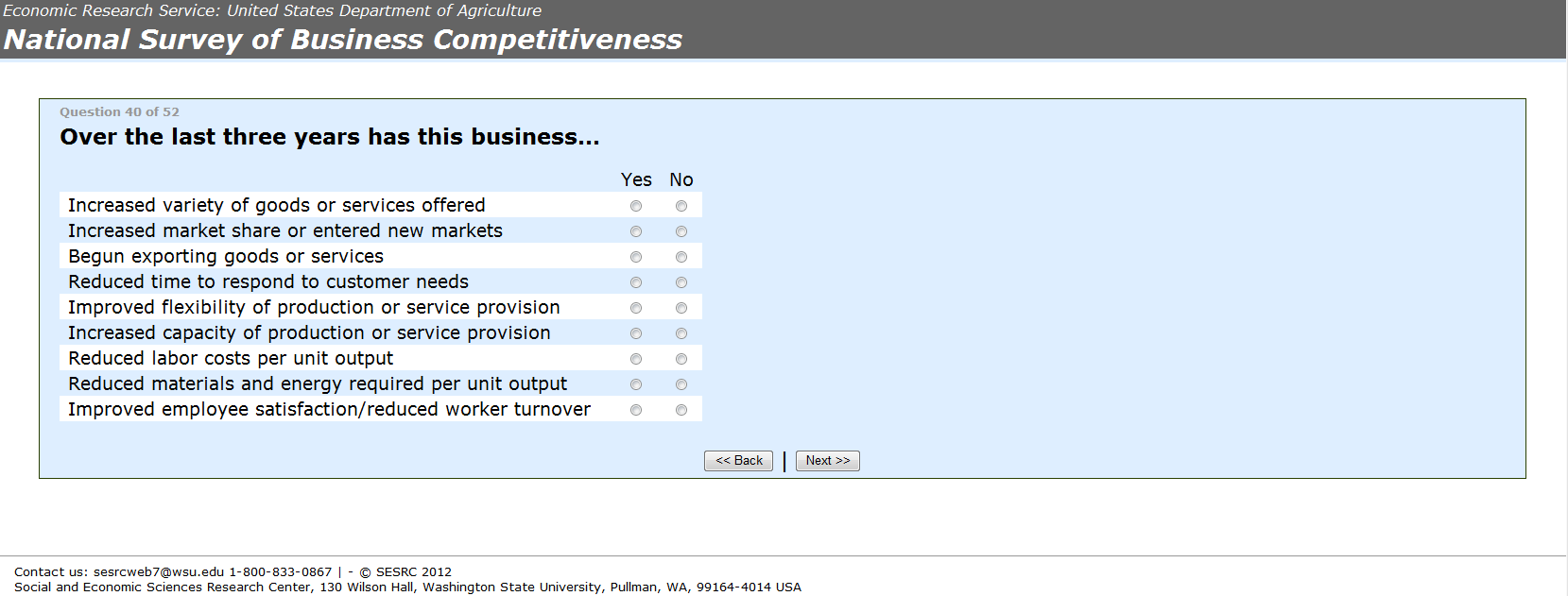
Task: Pick Yes for improved flexibility of production
Action: tap(636, 308)
